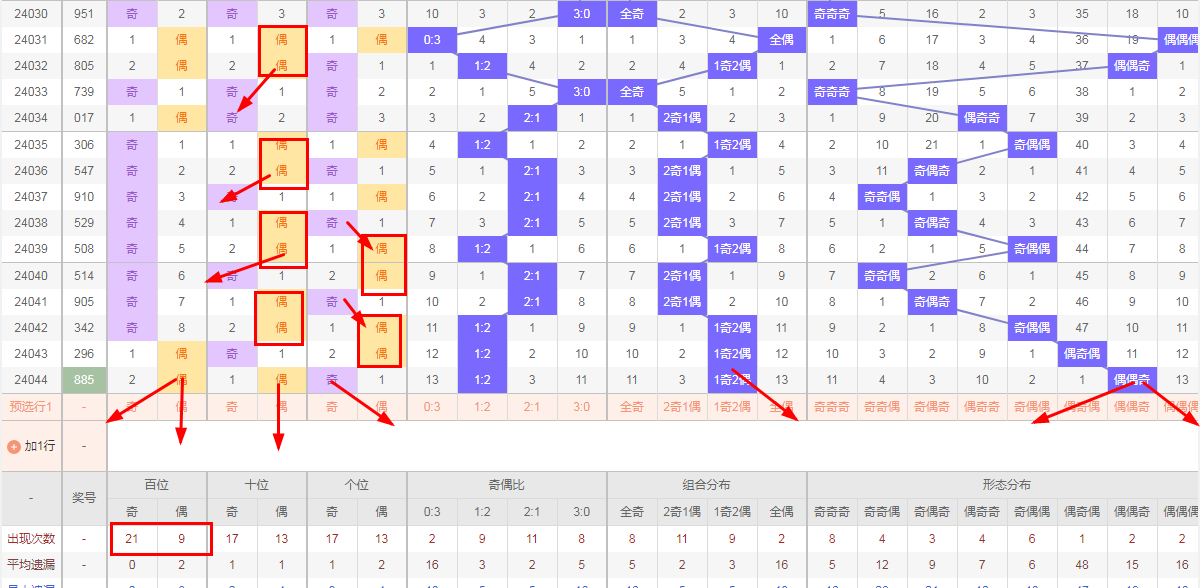The height and width of the screenshot is (588, 1204).
Task: Click the highlighted 全偶 cell in row 24031
Action: 782,40
